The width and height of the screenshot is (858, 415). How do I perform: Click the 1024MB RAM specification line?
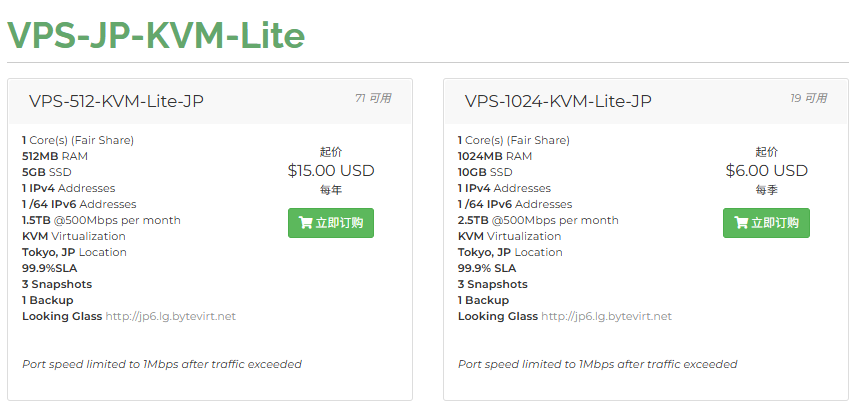click(x=494, y=156)
